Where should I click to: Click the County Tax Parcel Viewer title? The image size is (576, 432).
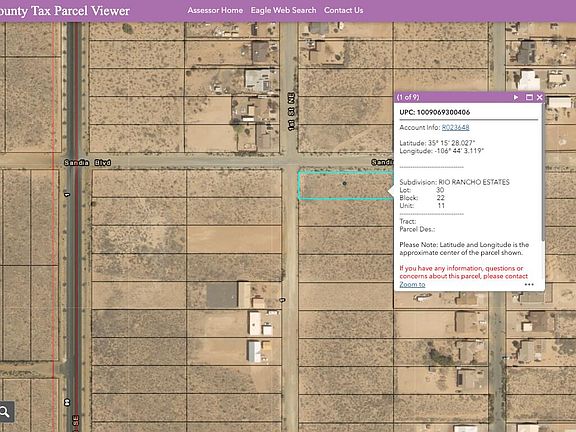coord(65,11)
